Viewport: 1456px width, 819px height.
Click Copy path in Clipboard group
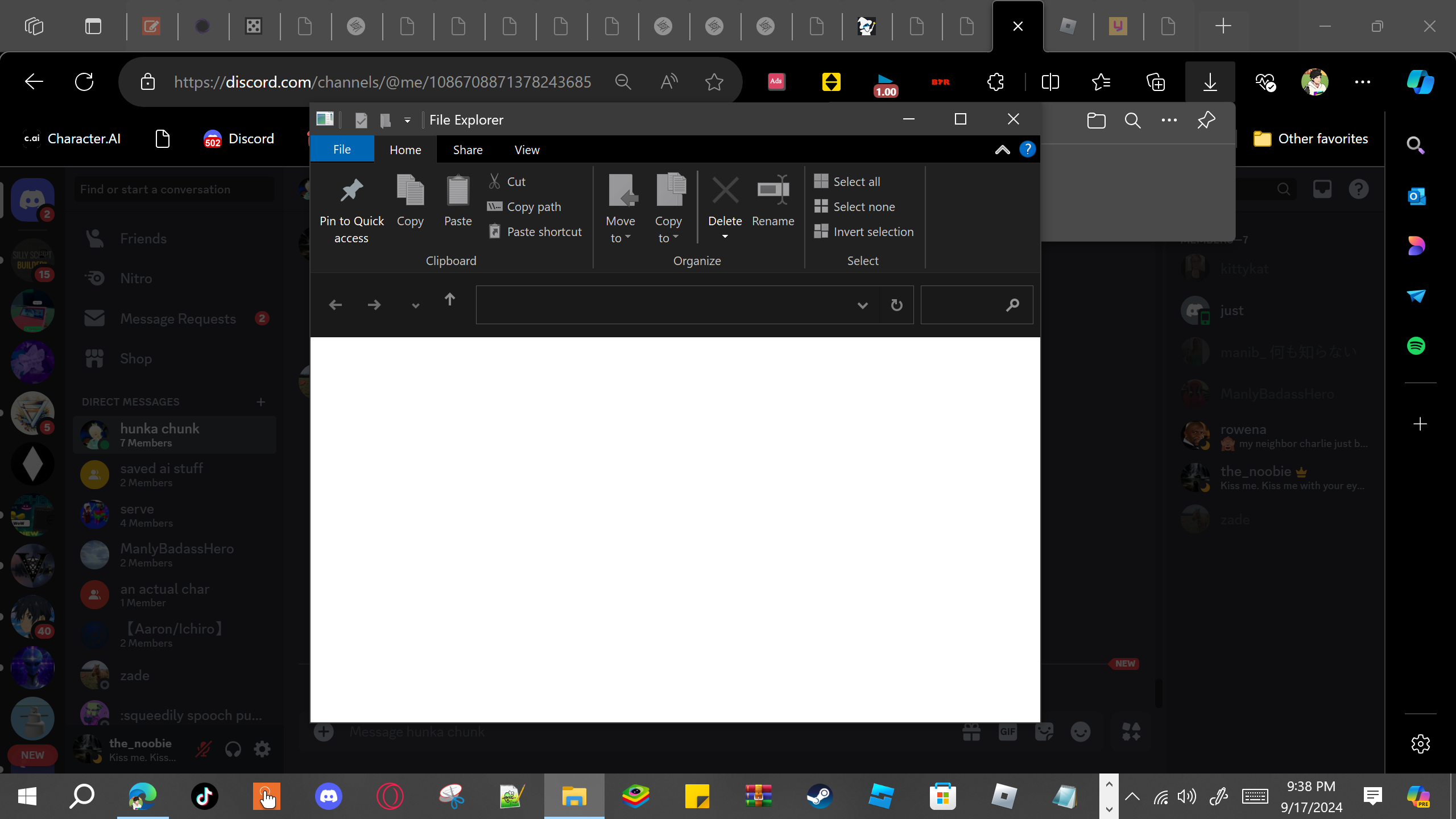[533, 207]
